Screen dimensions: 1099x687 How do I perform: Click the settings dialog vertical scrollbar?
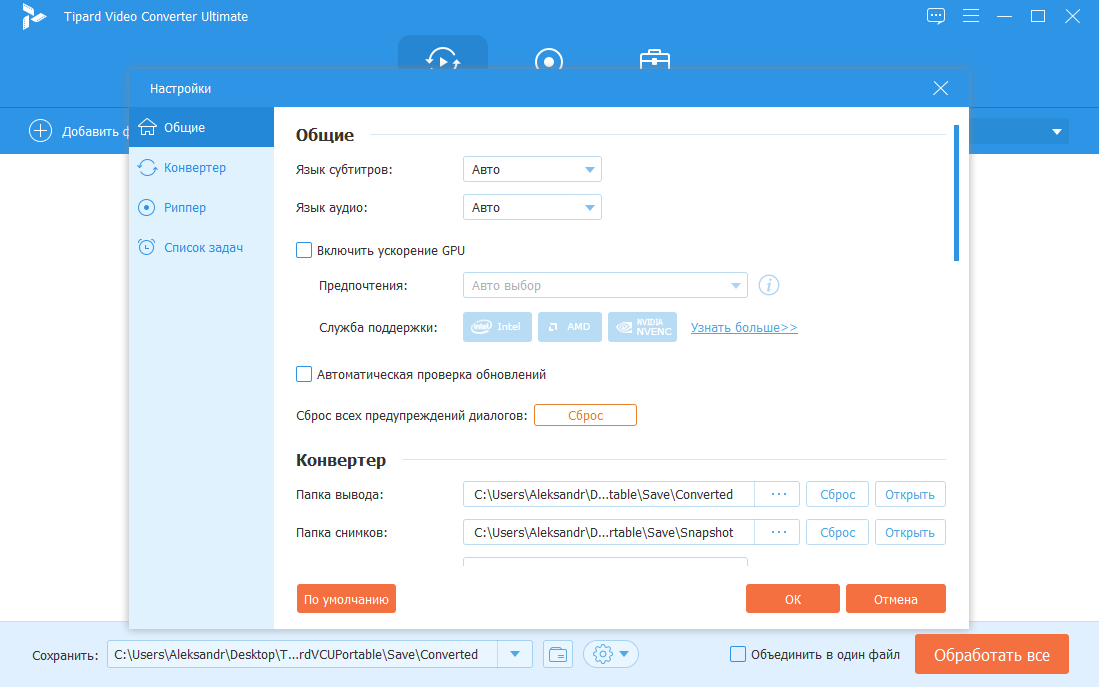click(956, 192)
